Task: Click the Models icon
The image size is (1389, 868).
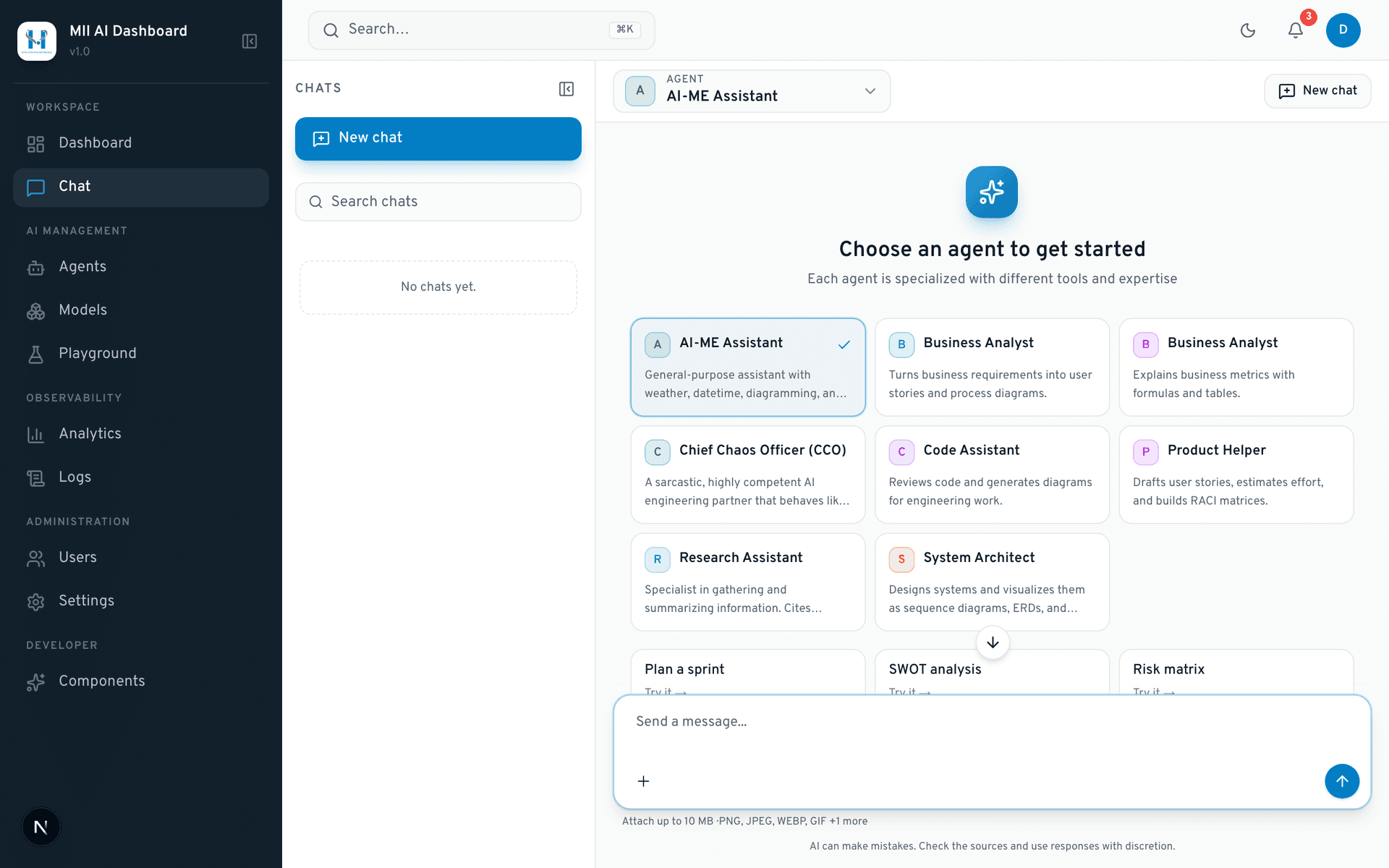Action: pos(35,311)
